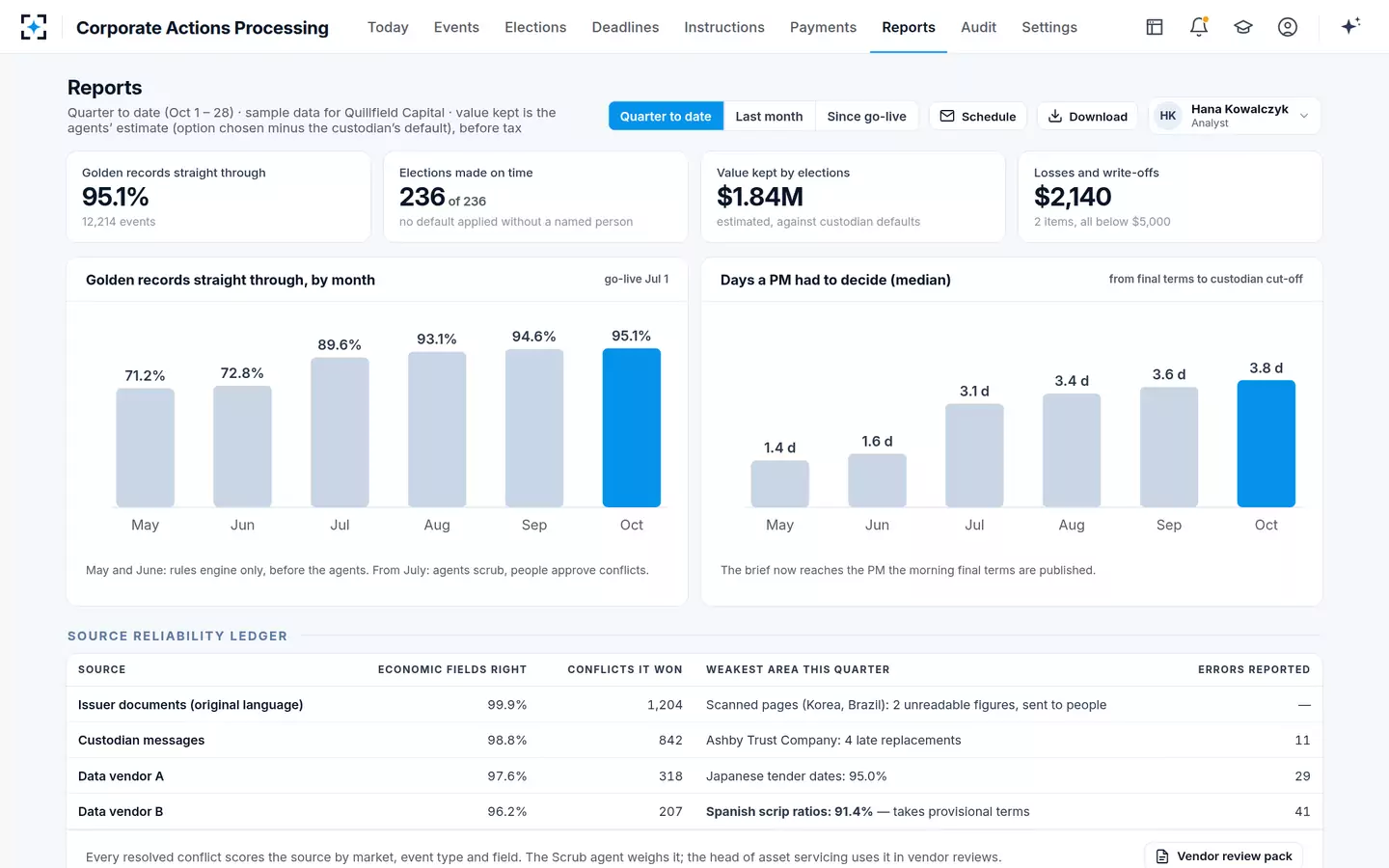Click the Schedule button
1389x868 pixels.
click(978, 116)
